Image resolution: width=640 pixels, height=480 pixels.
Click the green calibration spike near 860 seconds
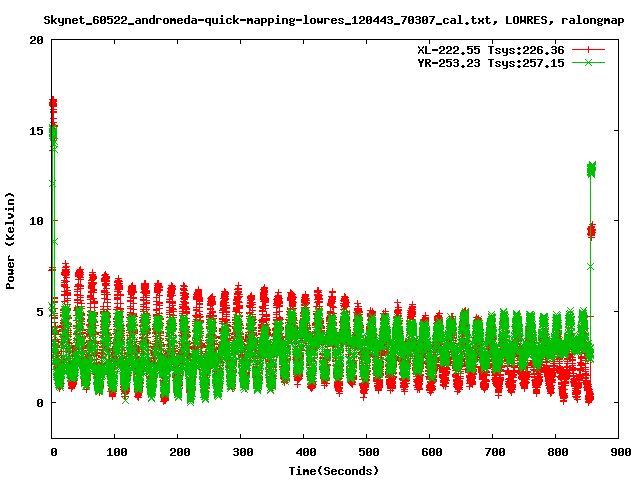pyautogui.click(x=591, y=169)
